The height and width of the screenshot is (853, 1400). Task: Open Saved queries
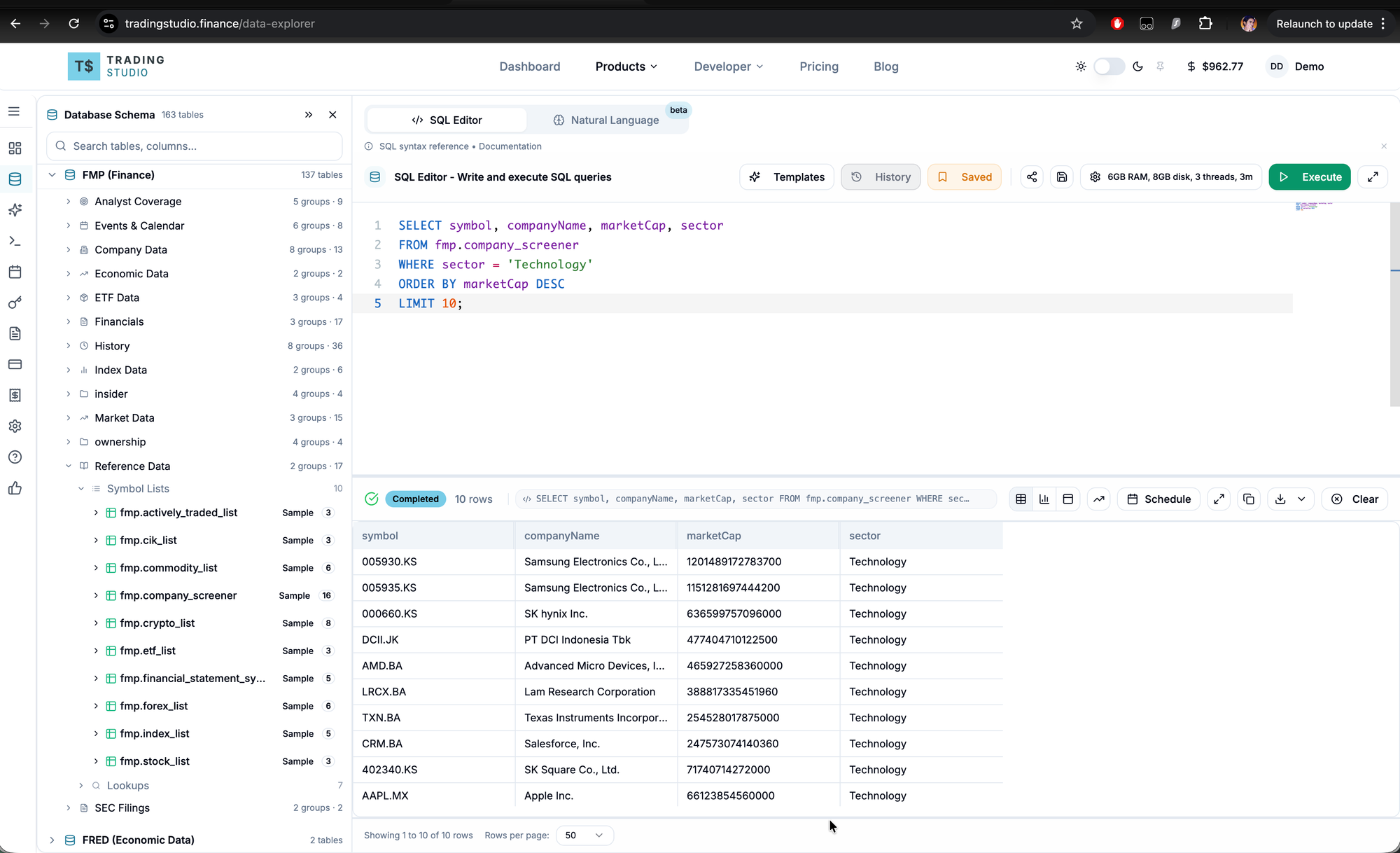pyautogui.click(x=965, y=177)
